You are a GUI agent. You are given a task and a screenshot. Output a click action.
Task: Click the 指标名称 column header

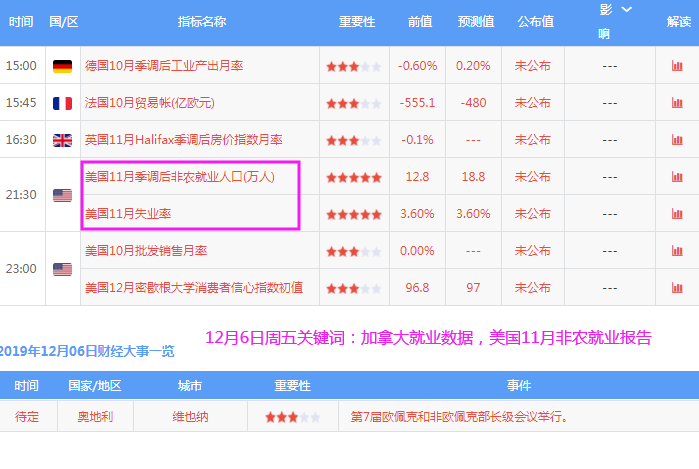pyautogui.click(x=202, y=21)
